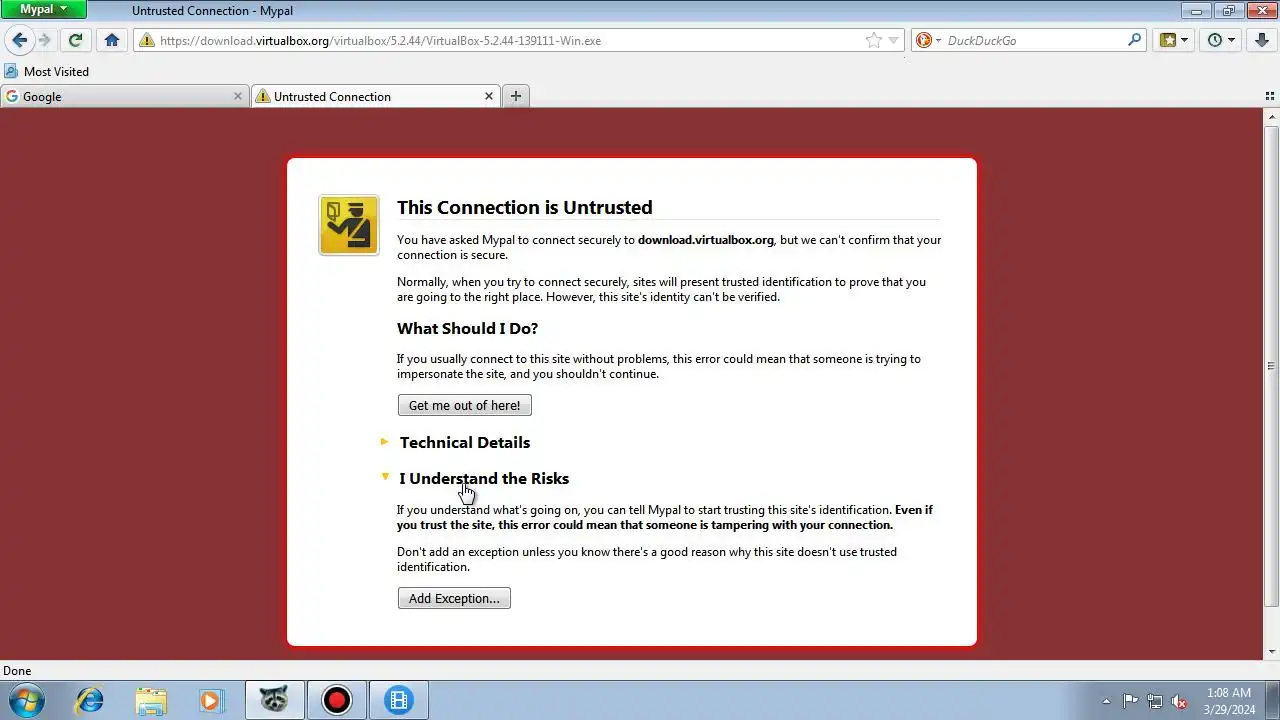Click the scrollbar down arrow
The image size is (1280, 720).
[x=1272, y=652]
